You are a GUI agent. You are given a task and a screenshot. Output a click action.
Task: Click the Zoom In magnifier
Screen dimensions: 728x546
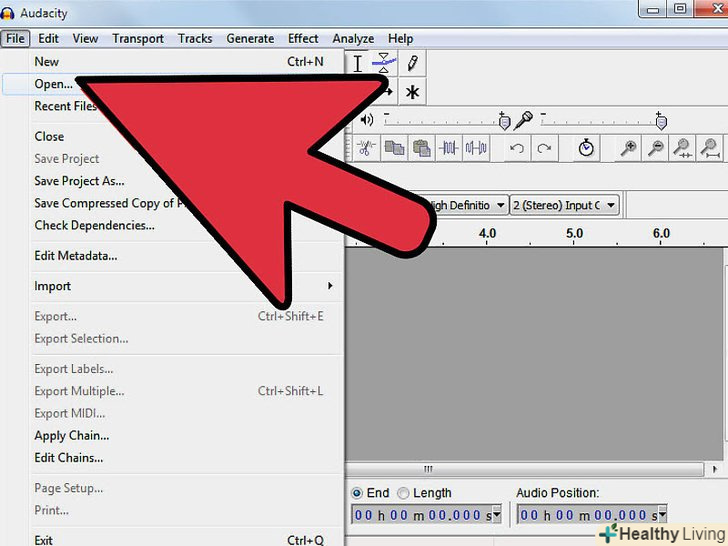628,148
